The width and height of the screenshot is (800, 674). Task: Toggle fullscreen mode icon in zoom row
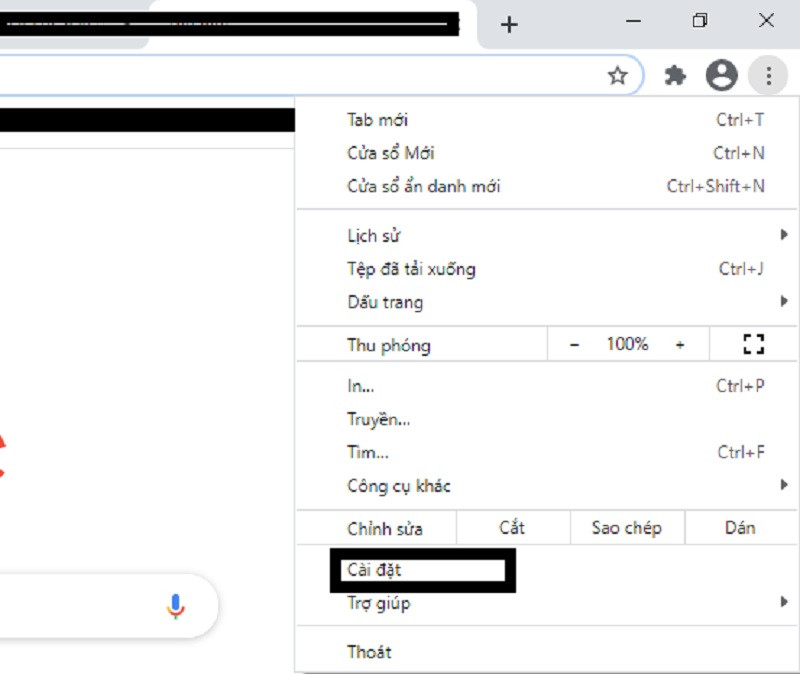point(753,345)
